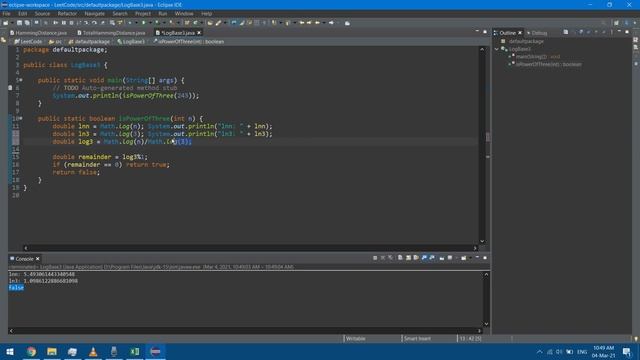Maximize the Console view
This screenshot has width=640, height=360.
click(x=485, y=258)
